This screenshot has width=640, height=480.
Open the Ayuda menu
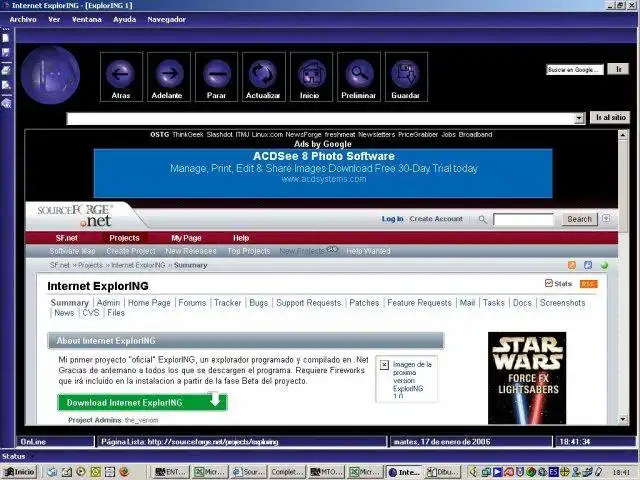tap(124, 19)
